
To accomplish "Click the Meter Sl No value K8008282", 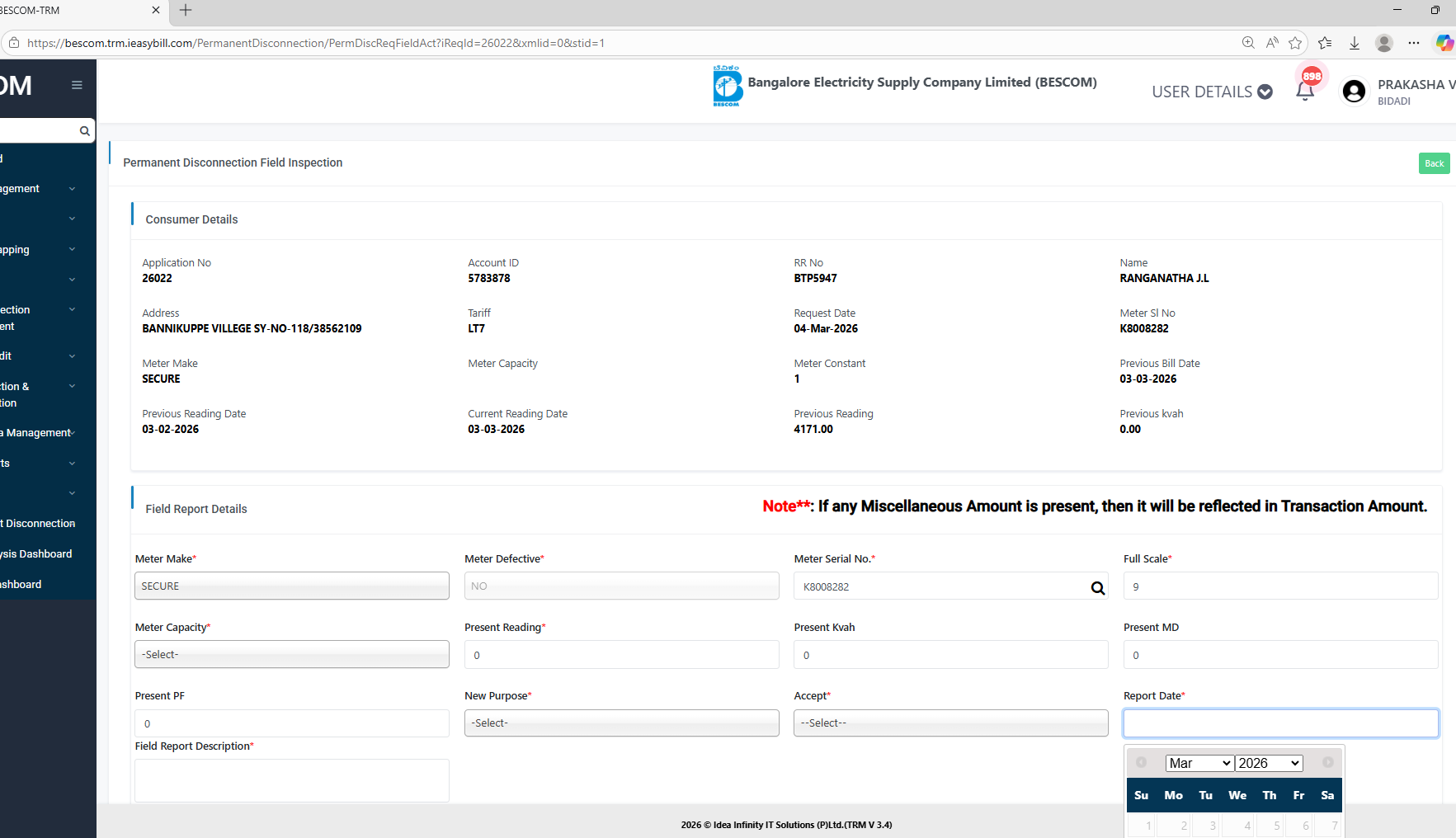I will [1144, 329].
